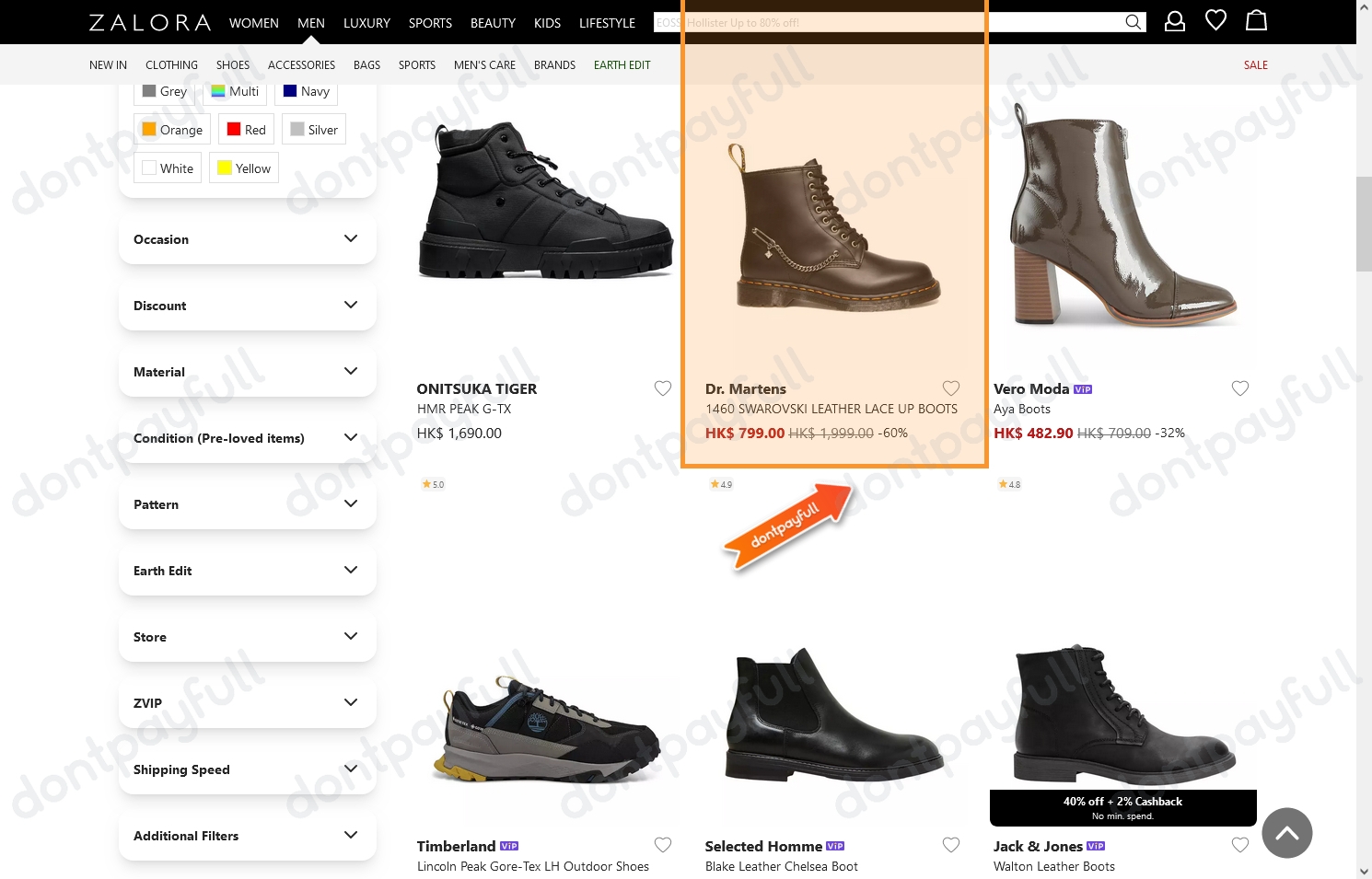The height and width of the screenshot is (879, 1372).
Task: Open the LIFESTYLE section
Action: coord(607,23)
